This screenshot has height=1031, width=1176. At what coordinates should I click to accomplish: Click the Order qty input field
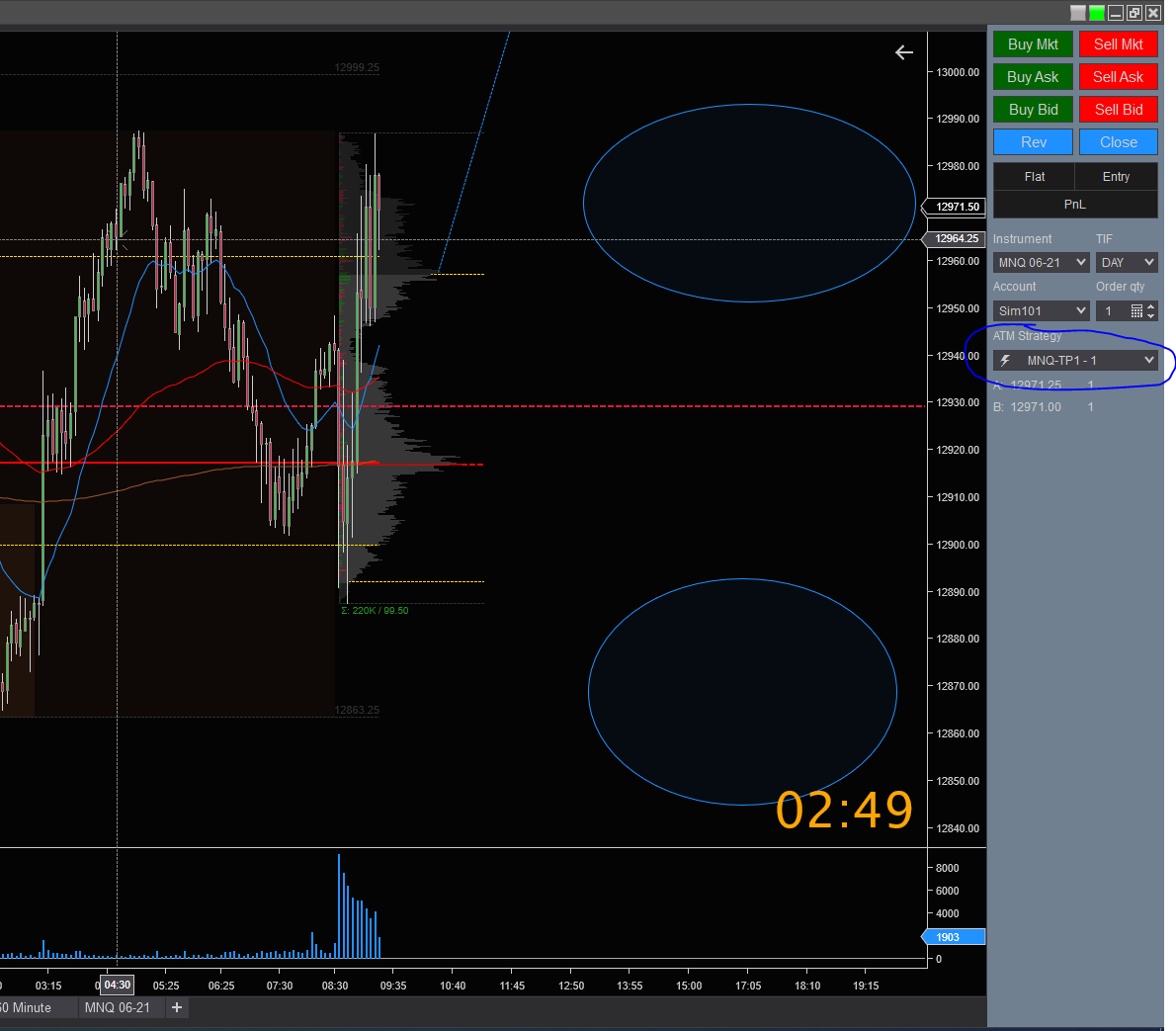point(1113,310)
